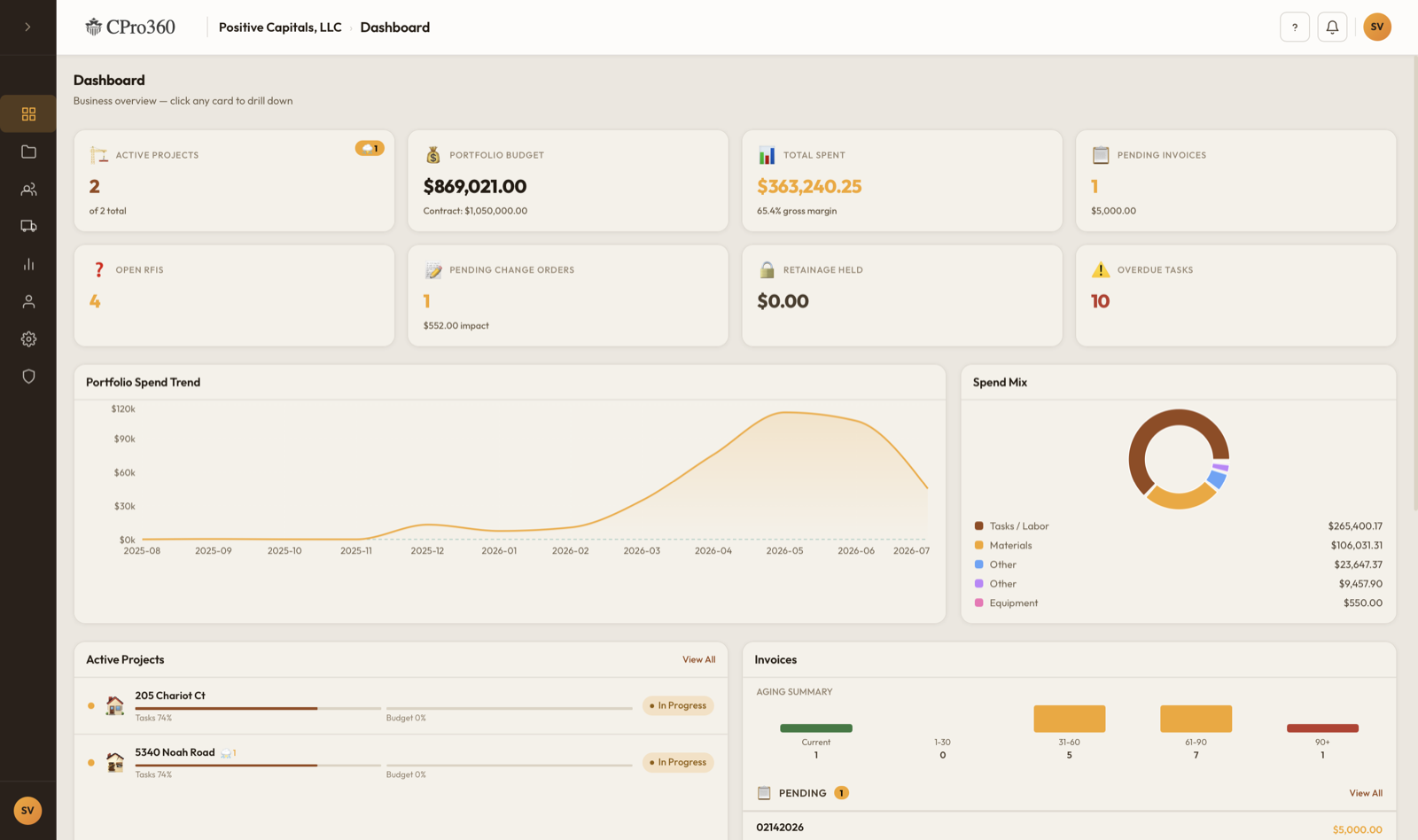Open the Open RFIs card
The image size is (1418, 840).
point(234,295)
